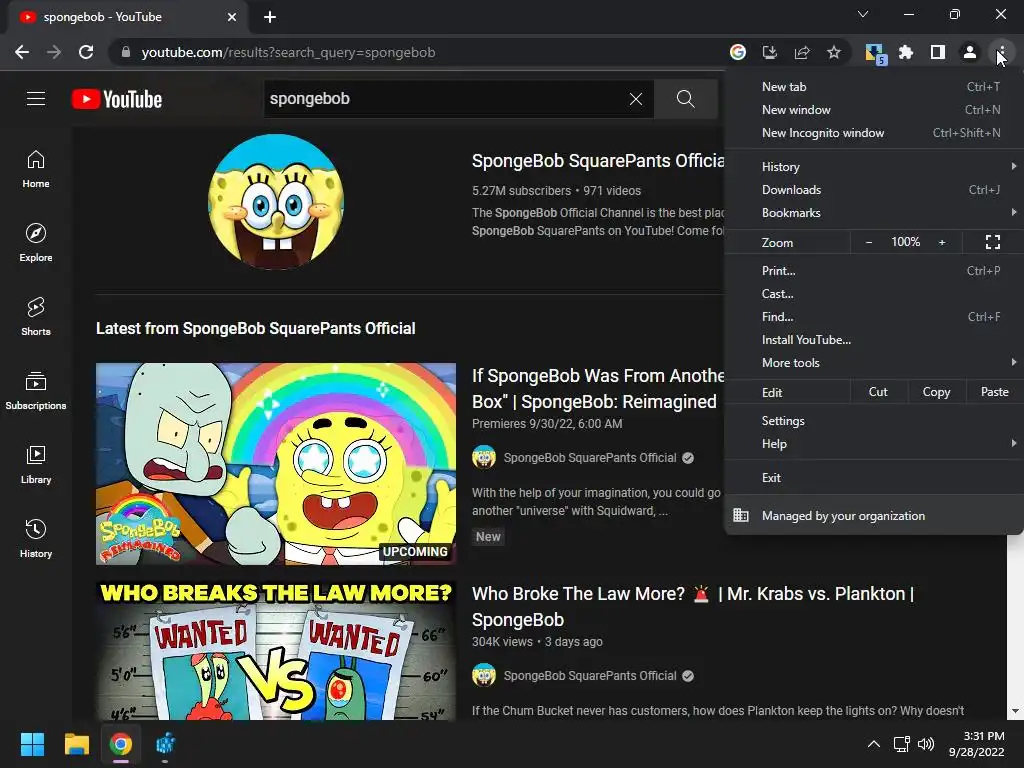Screen dimensions: 1024x768
Task: Click the SpongeBob channel avatar image
Action: [x=276, y=202]
